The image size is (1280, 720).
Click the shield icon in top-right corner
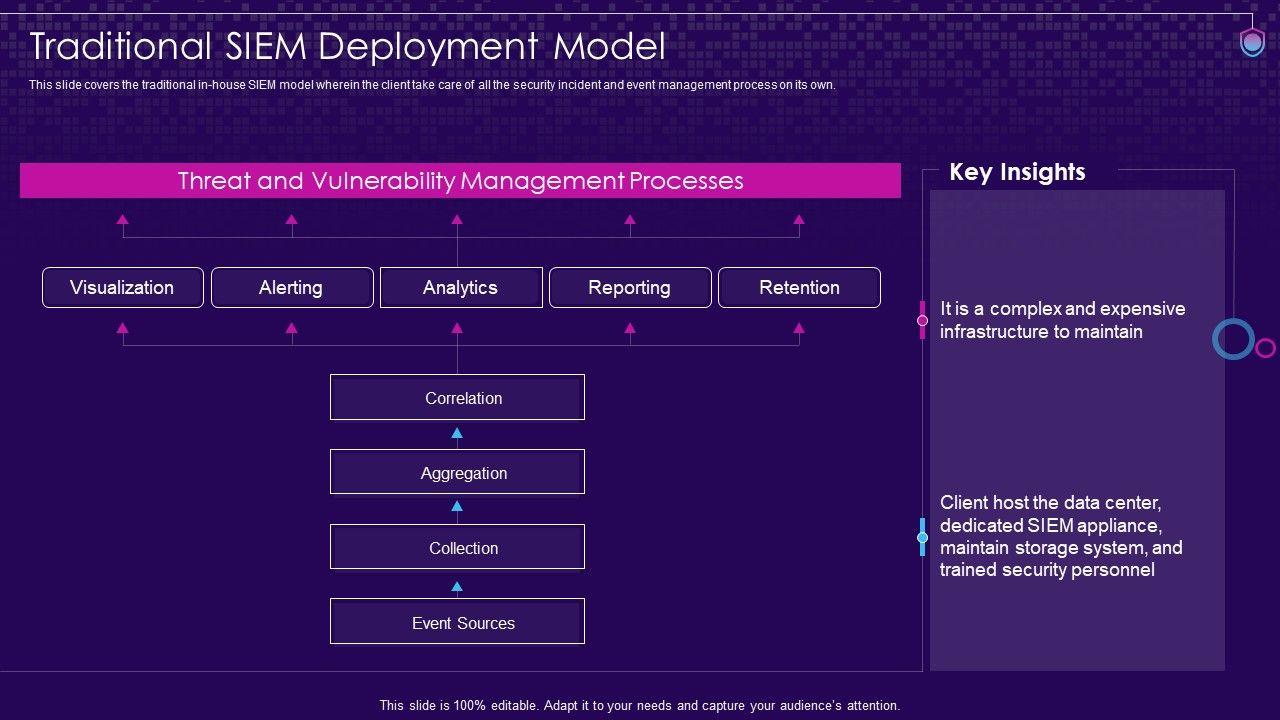(1252, 43)
